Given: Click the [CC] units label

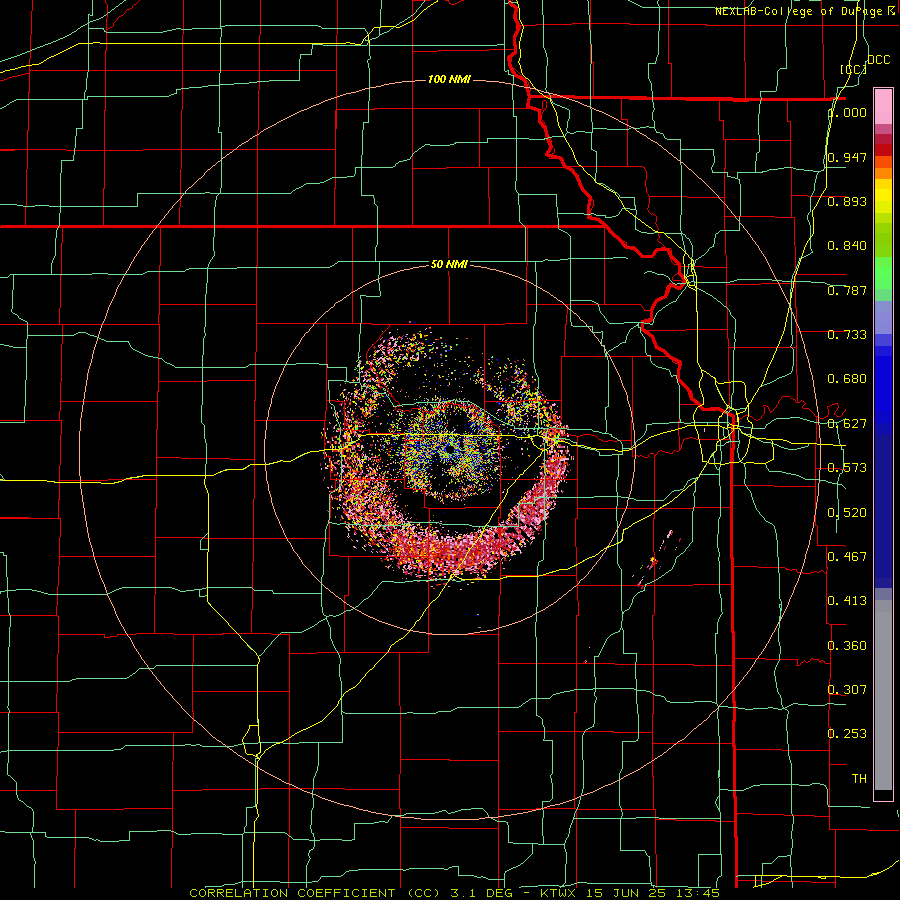Looking at the screenshot, I should tap(854, 69).
